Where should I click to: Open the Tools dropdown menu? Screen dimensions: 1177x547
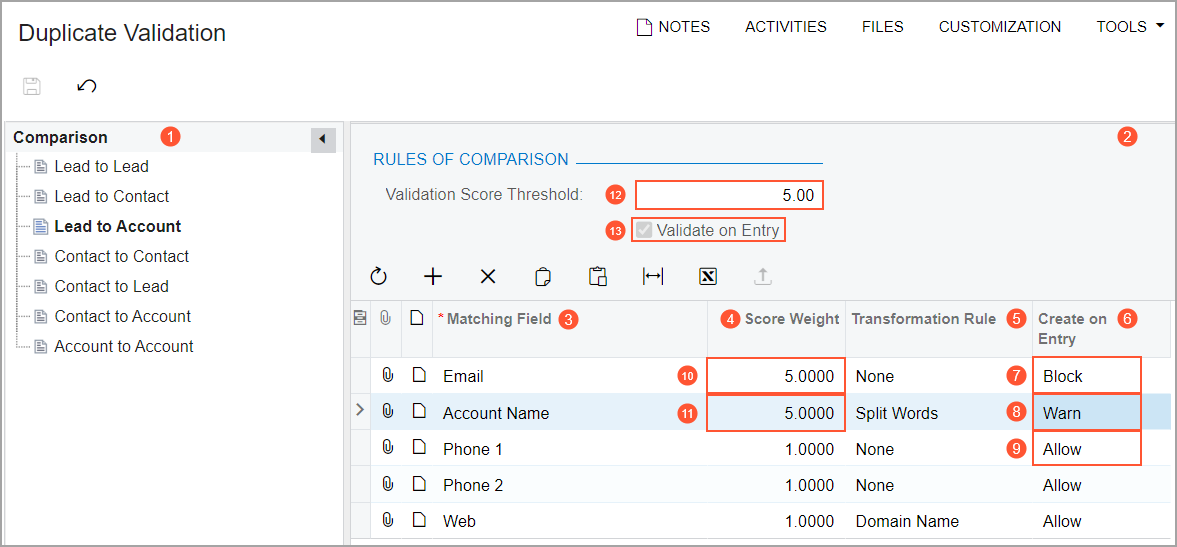click(1130, 27)
